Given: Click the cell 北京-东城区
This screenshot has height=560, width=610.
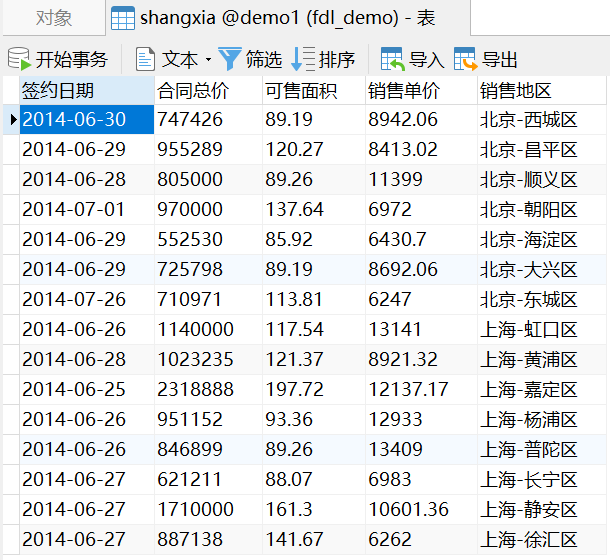Looking at the screenshot, I should (542, 299).
